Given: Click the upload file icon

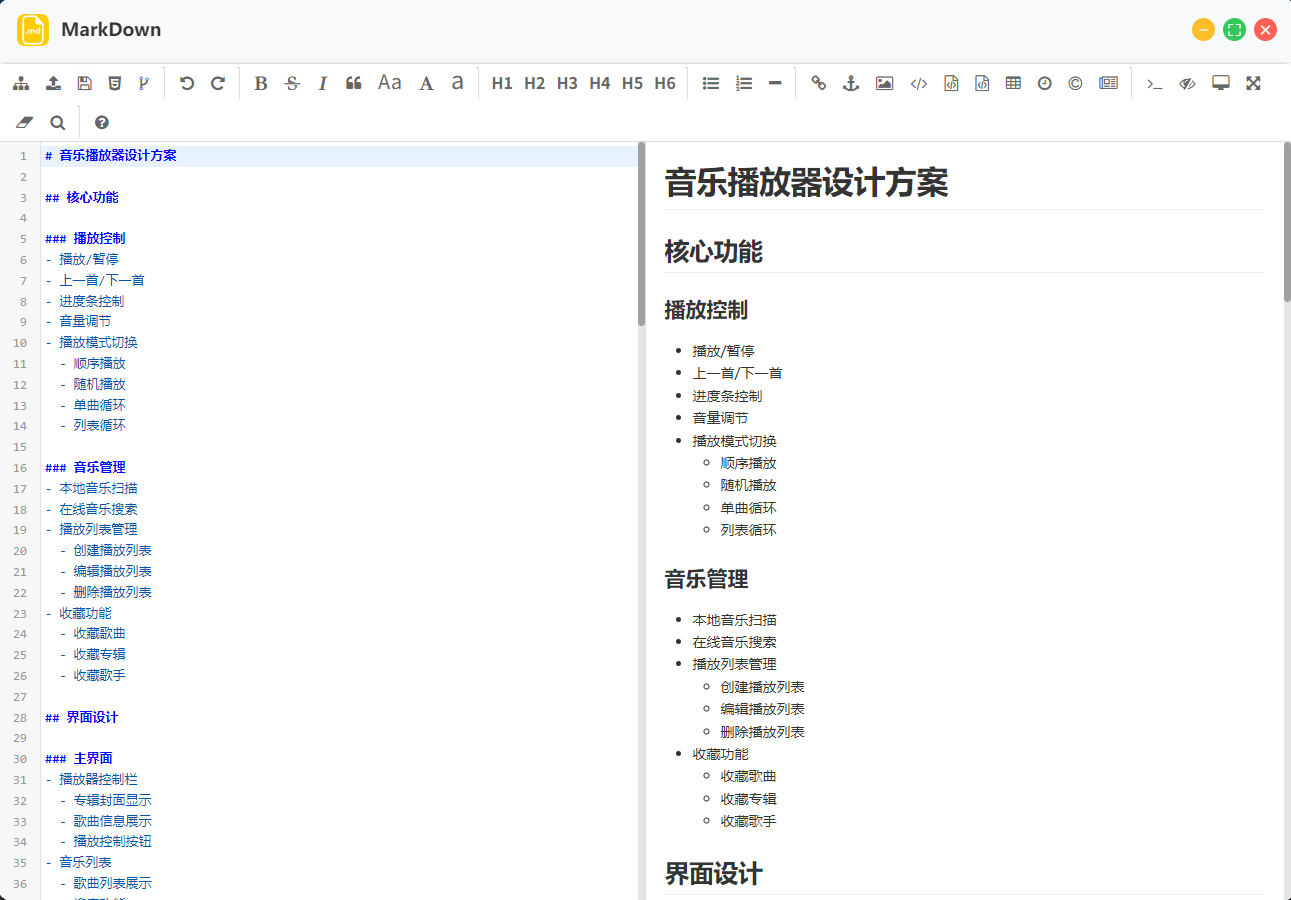Looking at the screenshot, I should [x=53, y=84].
